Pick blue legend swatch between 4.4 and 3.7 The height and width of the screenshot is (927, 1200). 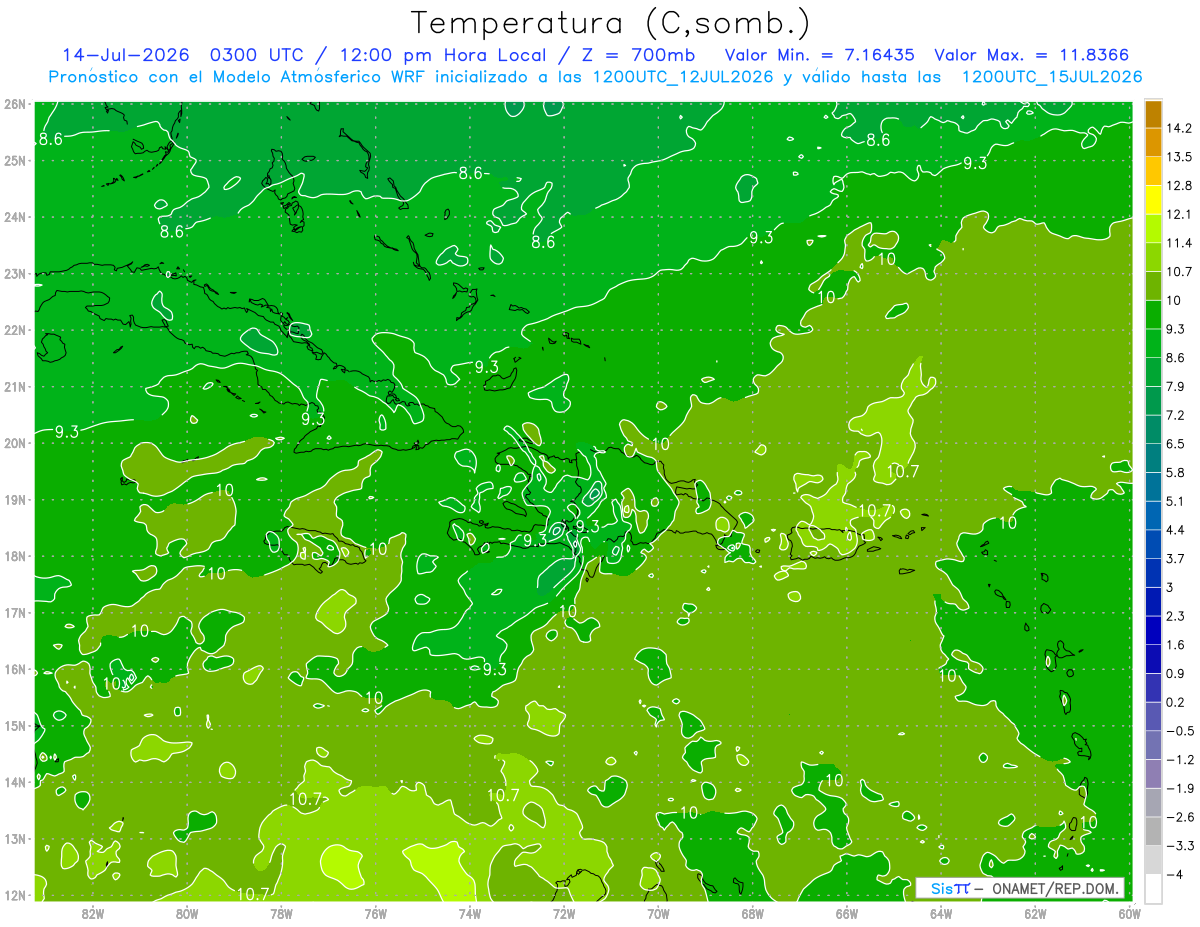(1153, 544)
